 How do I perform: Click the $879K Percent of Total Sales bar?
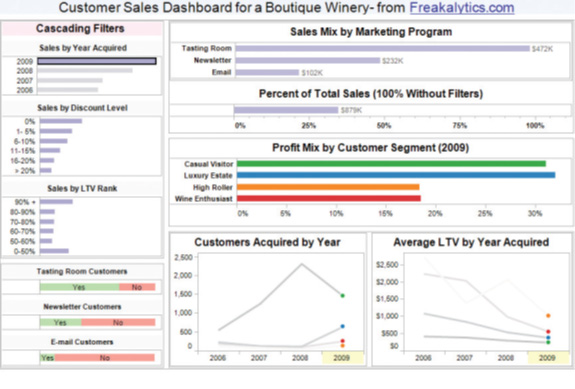coord(286,110)
